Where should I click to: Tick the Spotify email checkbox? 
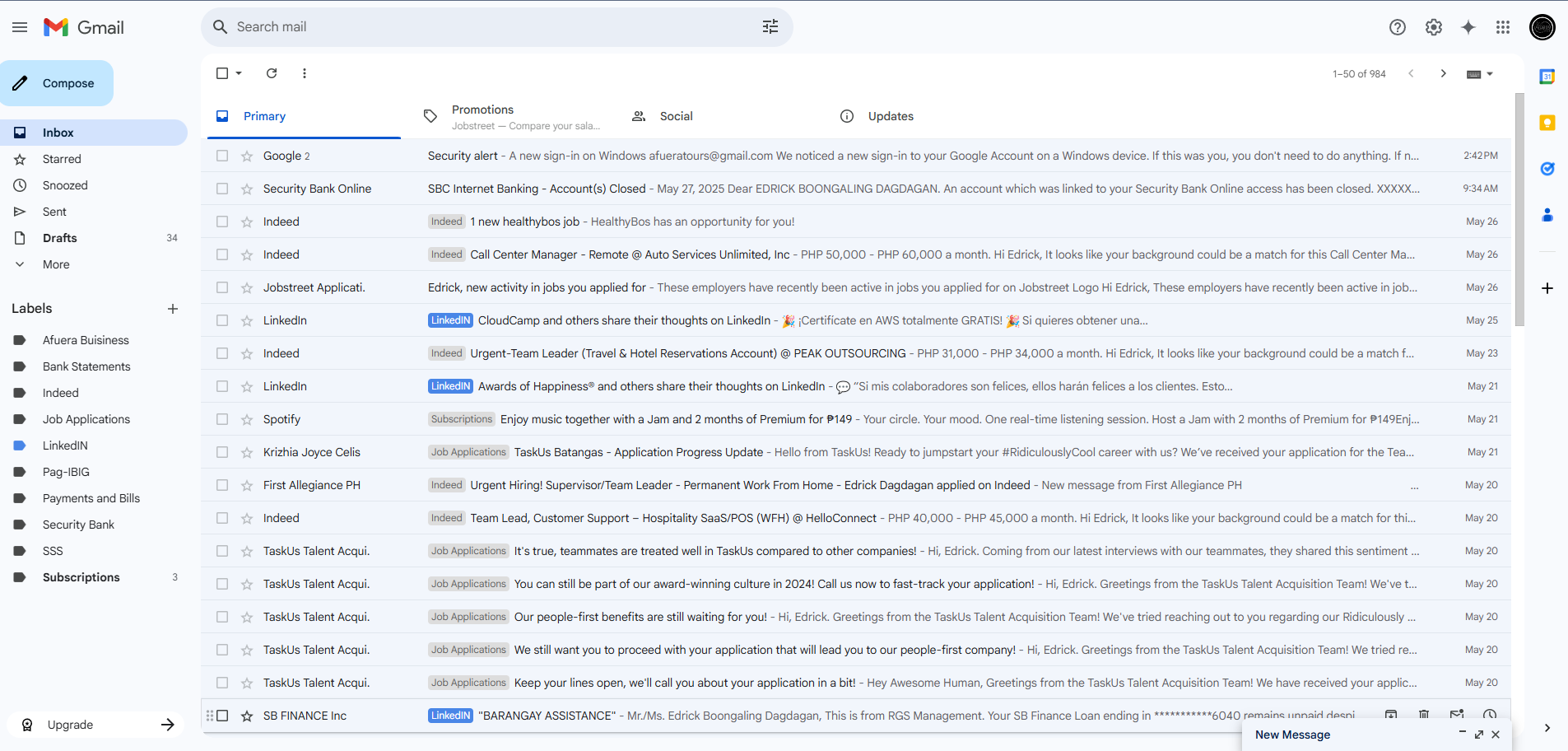222,419
